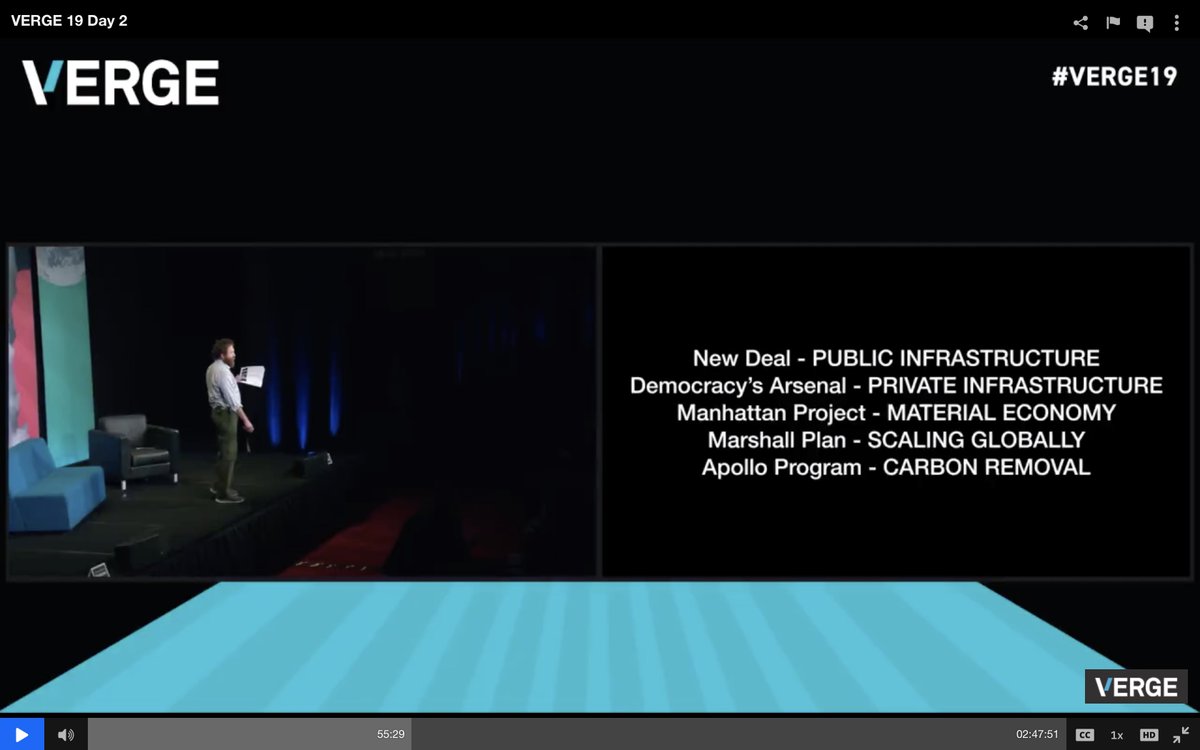The width and height of the screenshot is (1200, 750).
Task: Toggle HD quality setting
Action: pos(1149,735)
